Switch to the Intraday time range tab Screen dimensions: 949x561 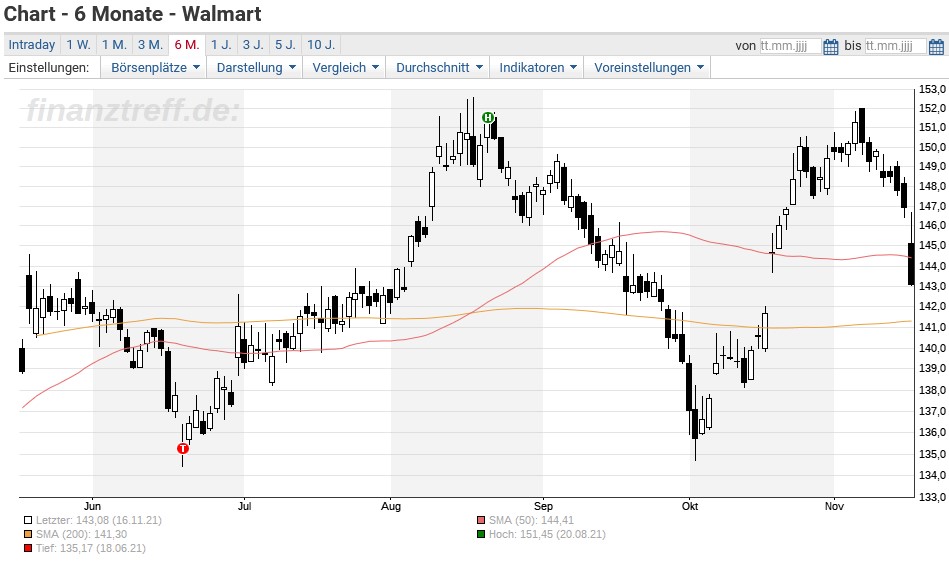point(31,45)
